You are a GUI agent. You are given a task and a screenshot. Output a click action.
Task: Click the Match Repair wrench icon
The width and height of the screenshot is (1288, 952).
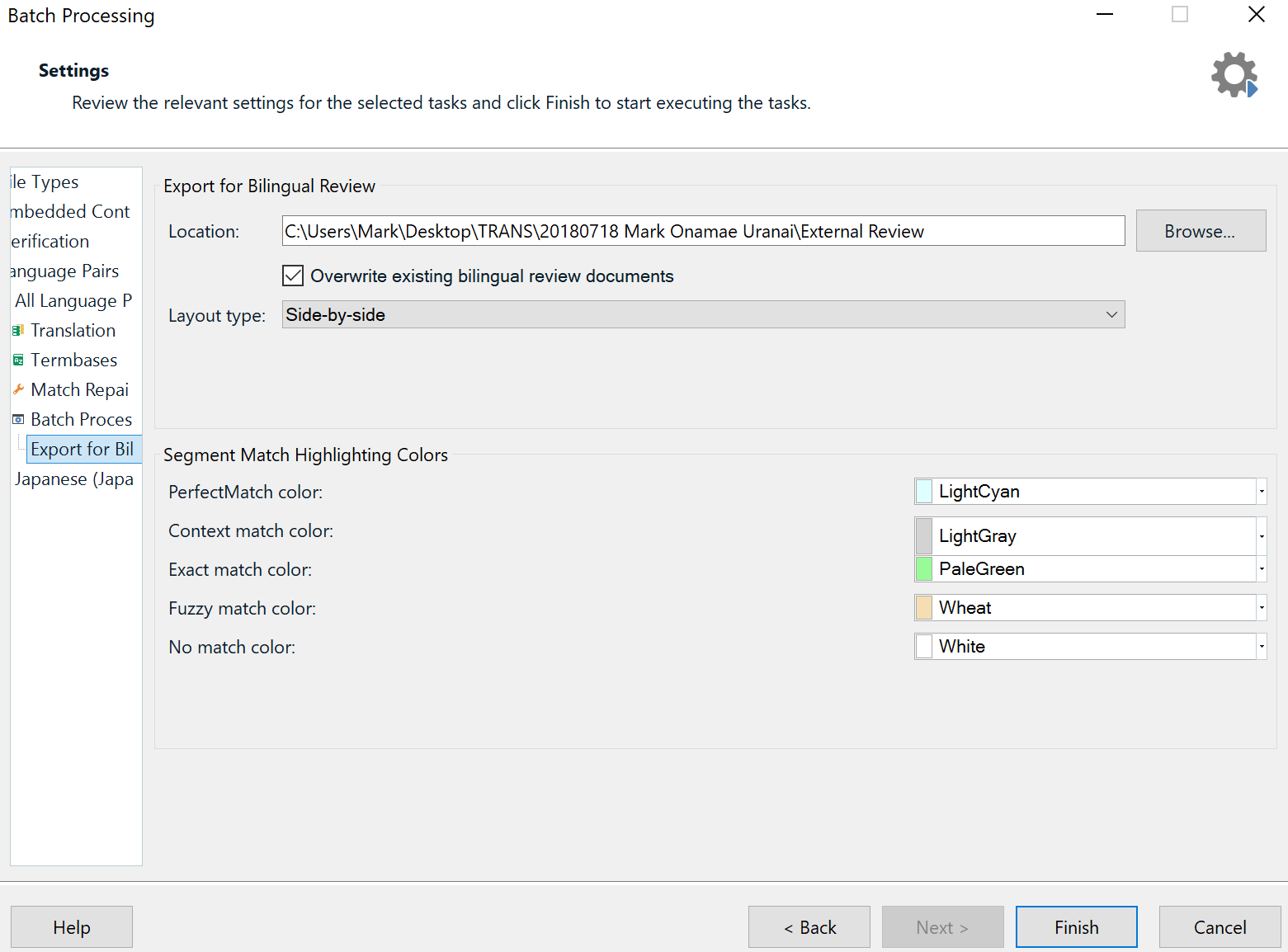coord(18,389)
